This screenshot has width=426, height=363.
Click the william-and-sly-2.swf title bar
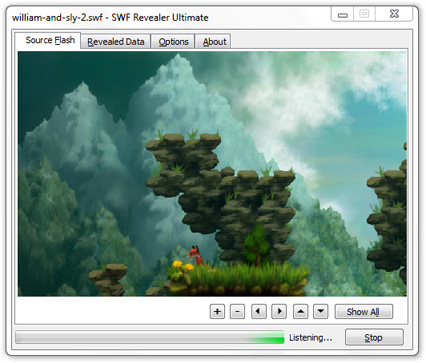(110, 17)
